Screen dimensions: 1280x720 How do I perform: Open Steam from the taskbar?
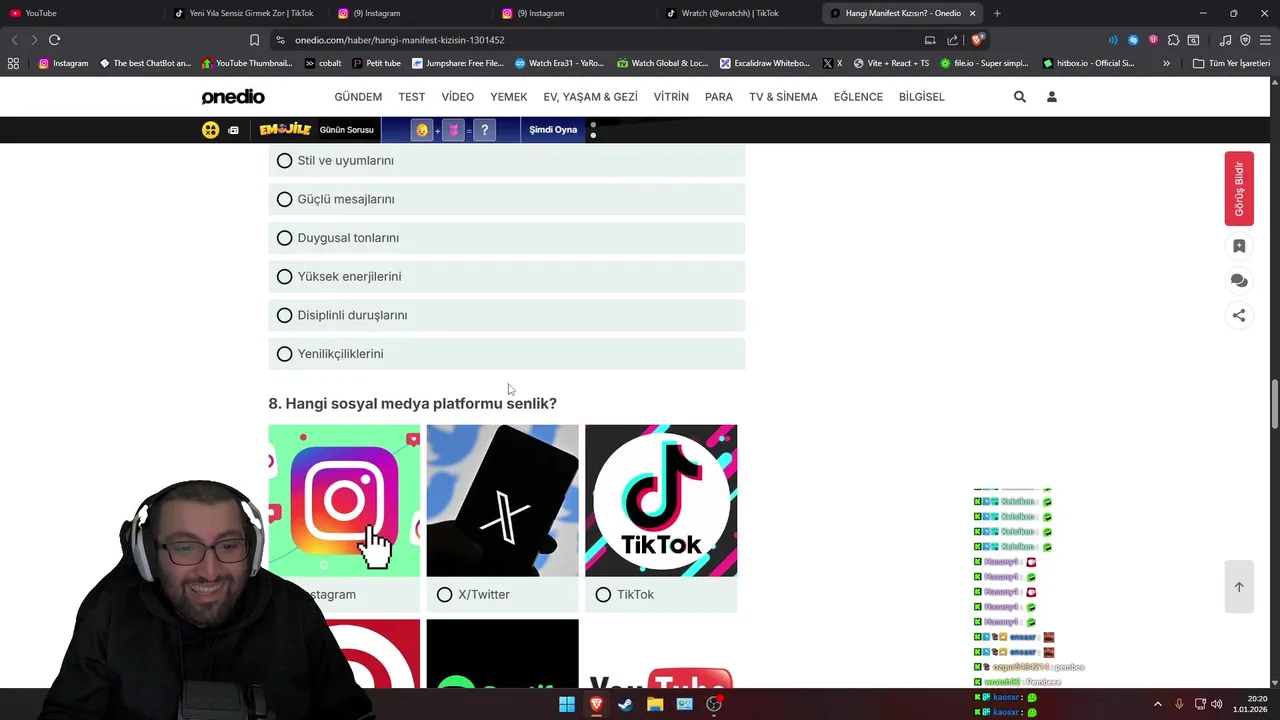(x=625, y=704)
